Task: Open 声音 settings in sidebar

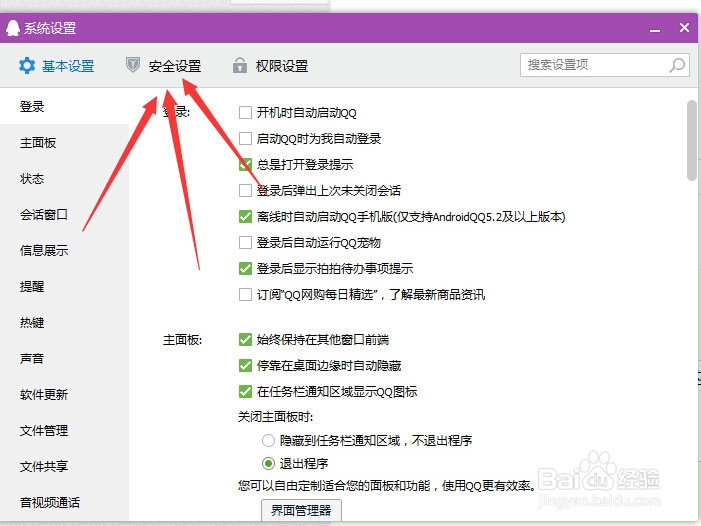Action: (x=64, y=358)
